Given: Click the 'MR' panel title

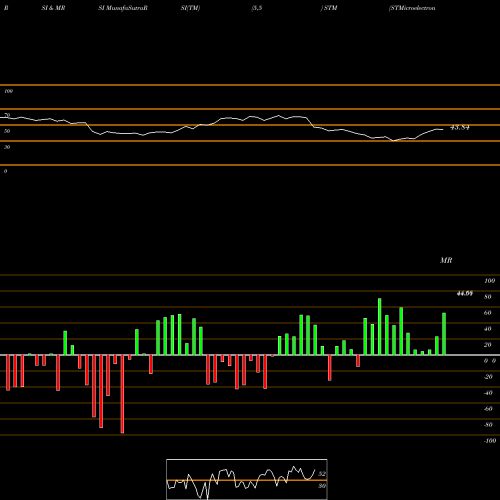Looking at the screenshot, I should click(446, 260).
